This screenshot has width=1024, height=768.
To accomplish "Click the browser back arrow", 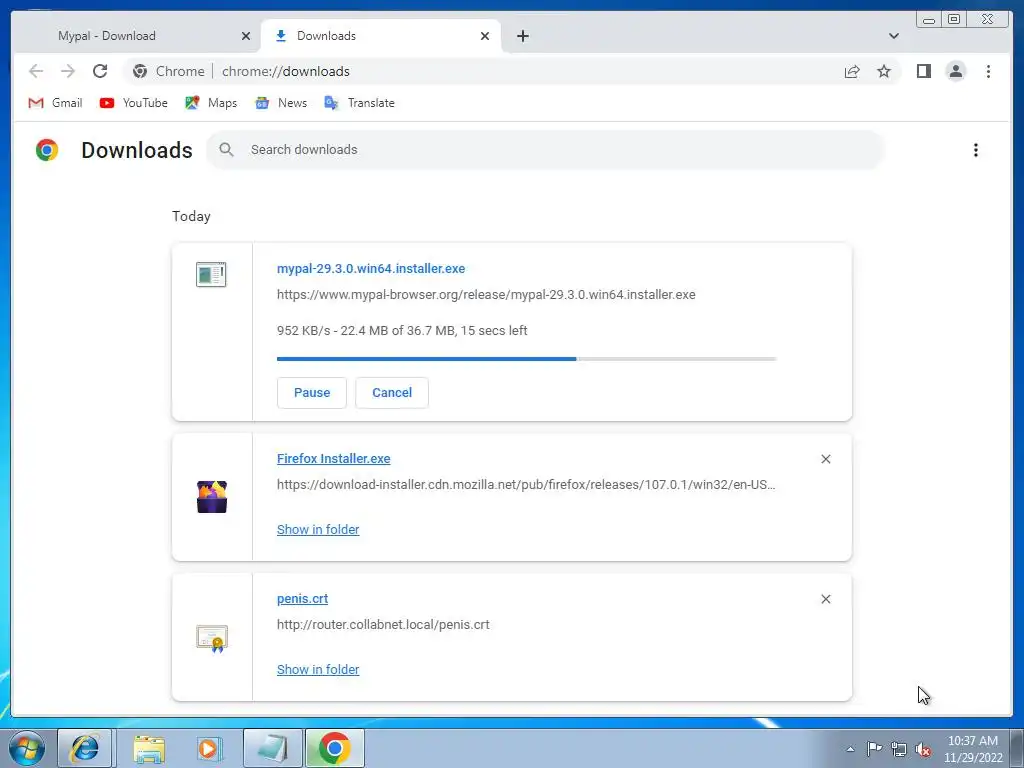I will (x=36, y=71).
